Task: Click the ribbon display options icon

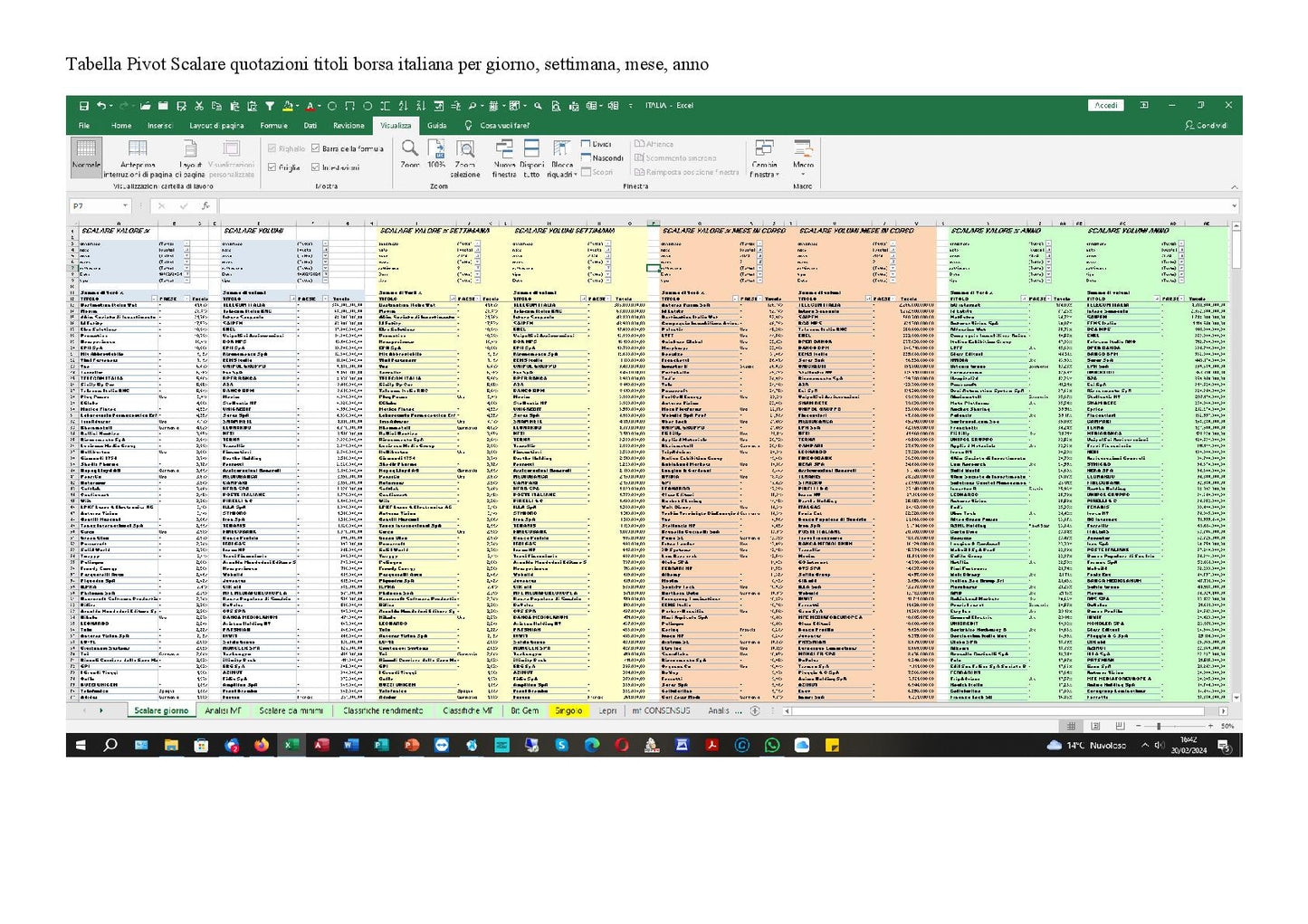Action: 1143,106
